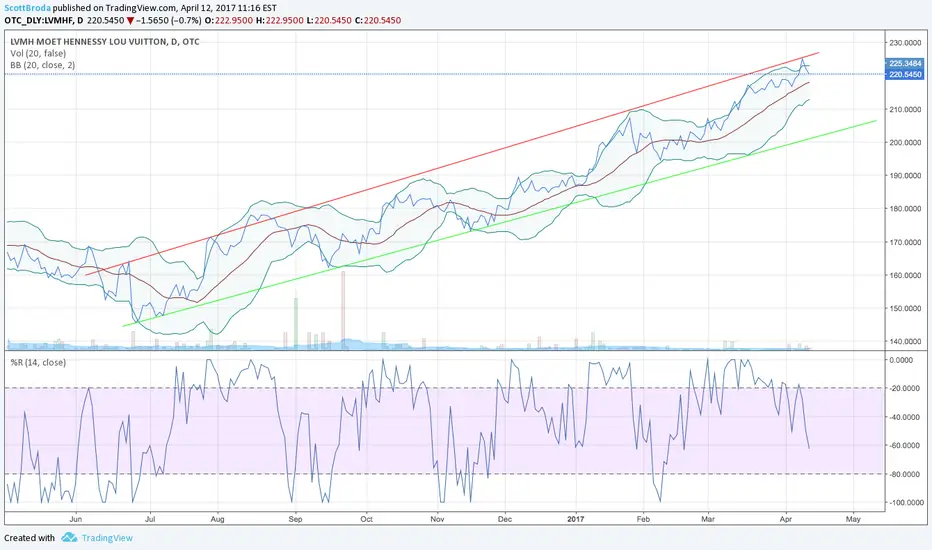Select the Vol (20, false) indicator label
This screenshot has width=932, height=550.
38,54
